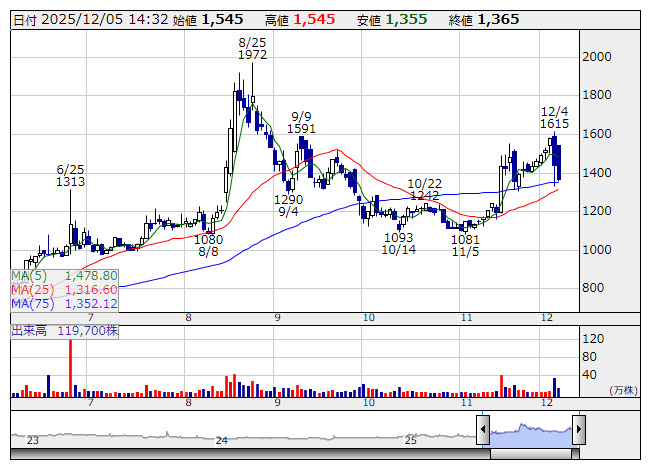Image resolution: width=653 pixels, height=470 pixels.
Task: Click the right range handle arrow in navigator
Action: click(x=577, y=431)
